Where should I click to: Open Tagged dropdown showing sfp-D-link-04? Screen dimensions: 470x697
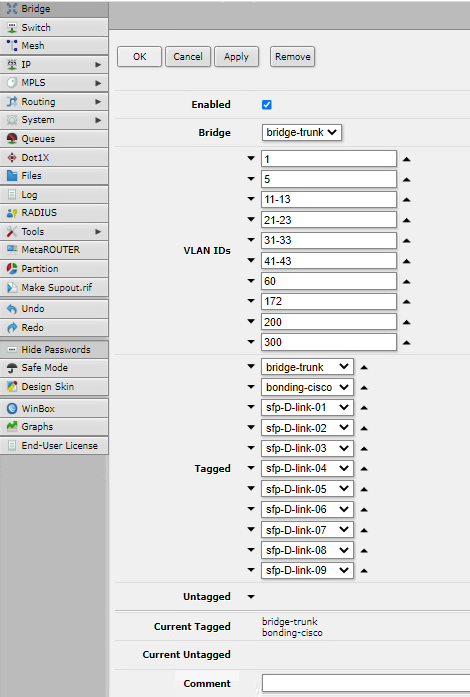pyautogui.click(x=307, y=468)
